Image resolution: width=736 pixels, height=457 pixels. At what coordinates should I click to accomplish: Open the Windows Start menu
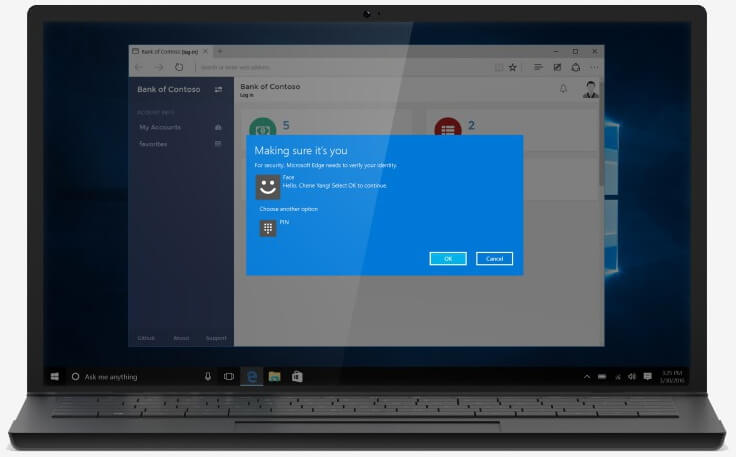point(54,376)
